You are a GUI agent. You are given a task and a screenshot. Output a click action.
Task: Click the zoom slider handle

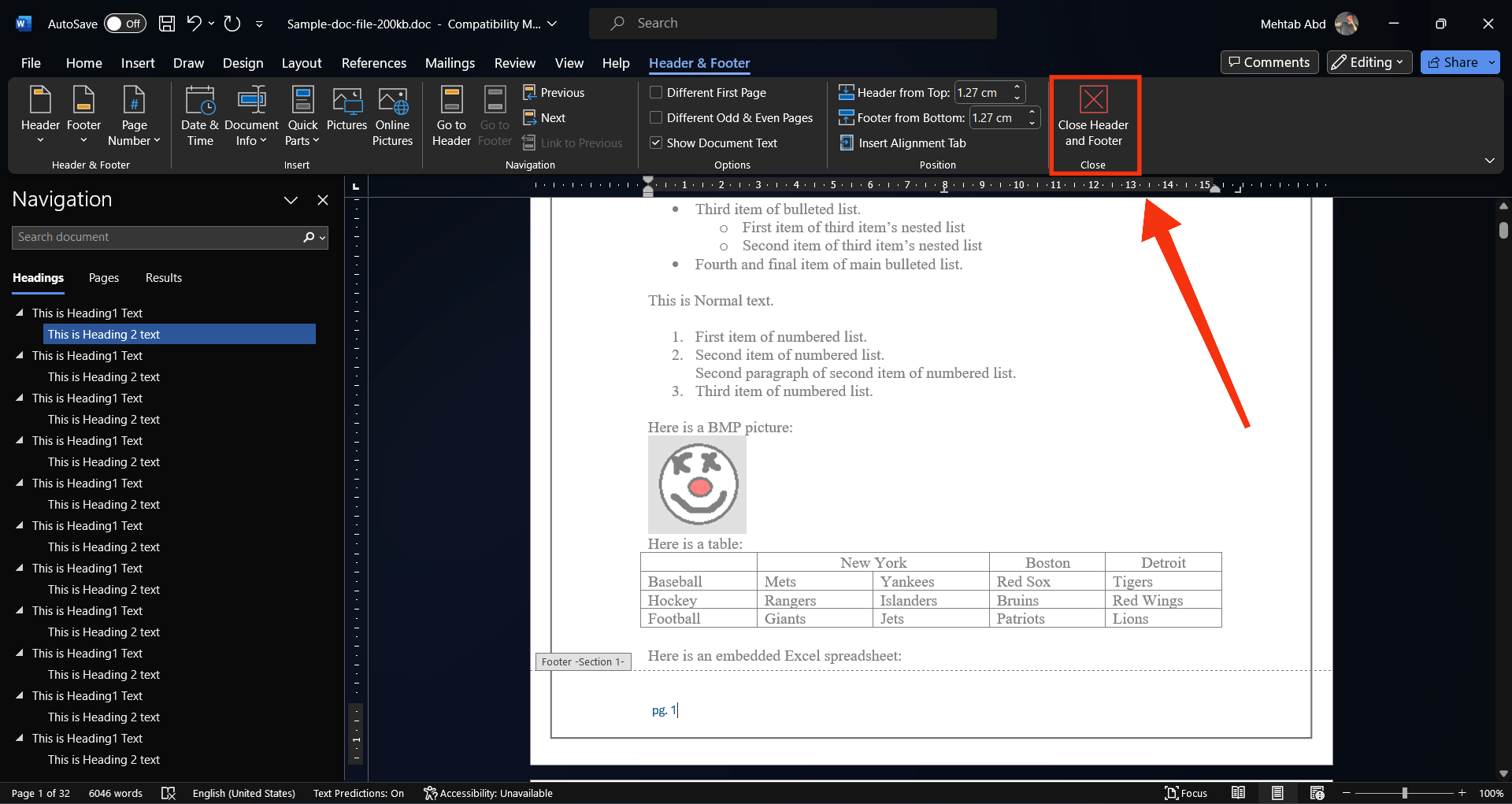click(x=1405, y=793)
